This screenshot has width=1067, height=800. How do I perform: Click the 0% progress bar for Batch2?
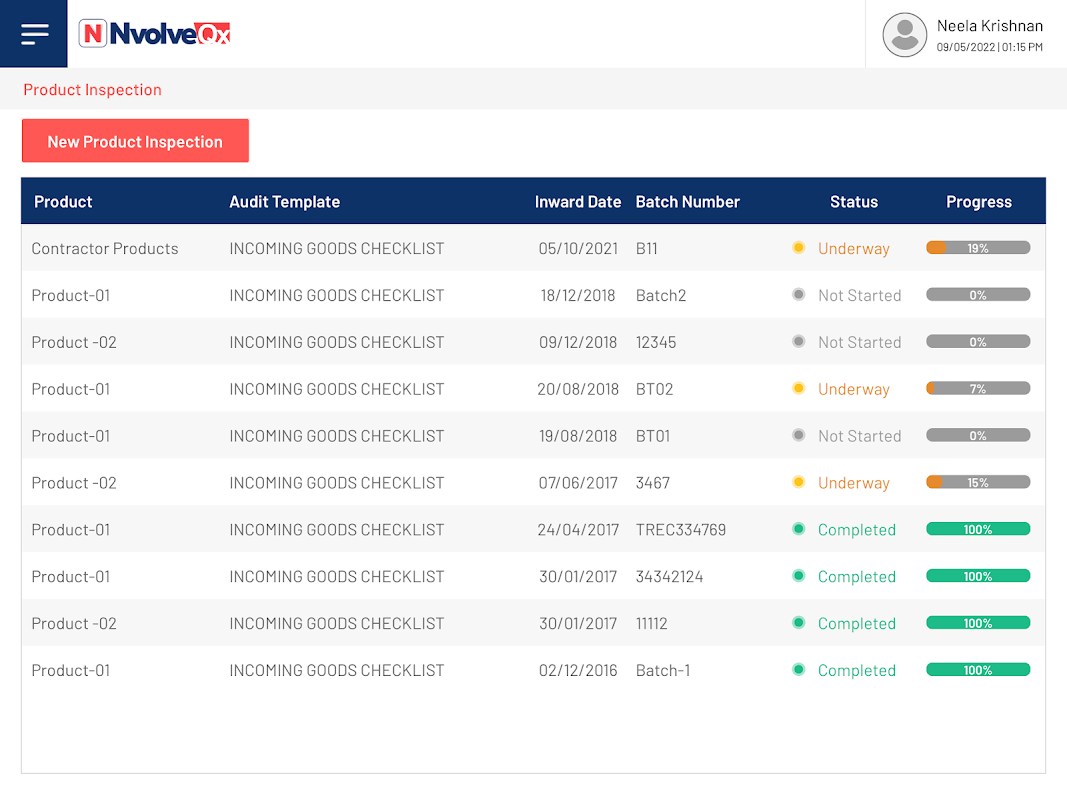click(x=978, y=295)
